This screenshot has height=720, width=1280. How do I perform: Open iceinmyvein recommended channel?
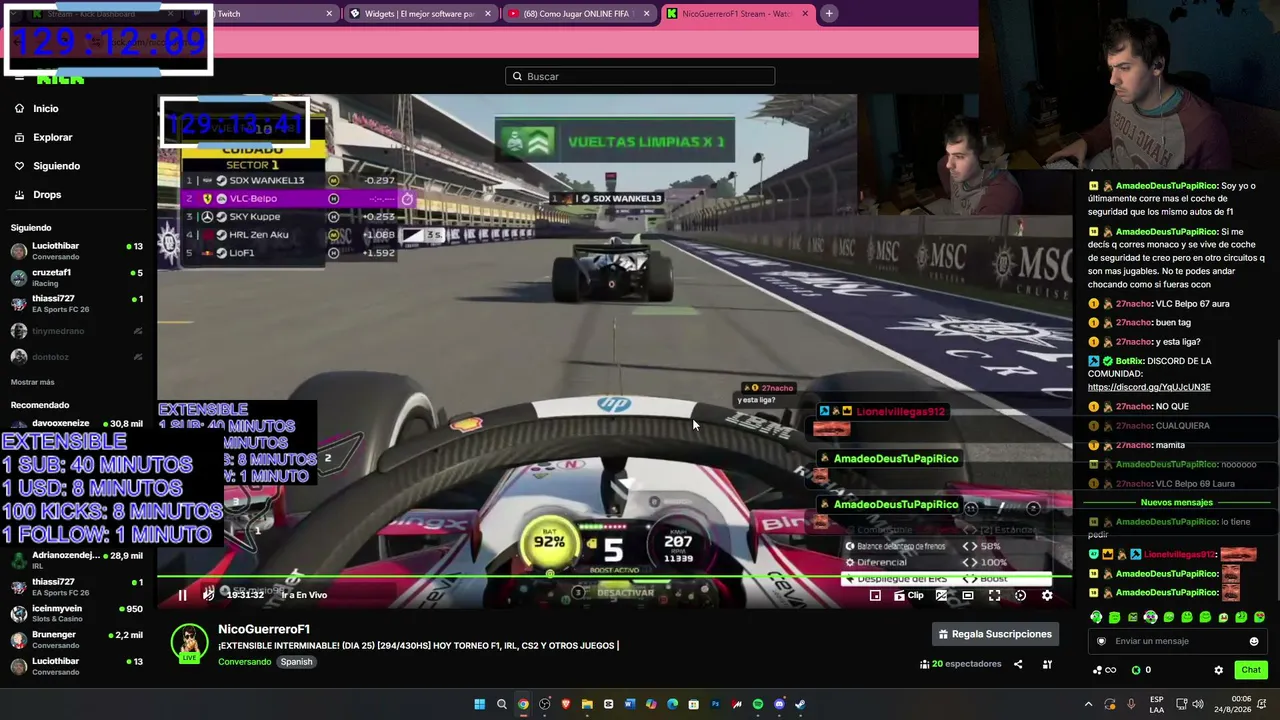click(77, 613)
